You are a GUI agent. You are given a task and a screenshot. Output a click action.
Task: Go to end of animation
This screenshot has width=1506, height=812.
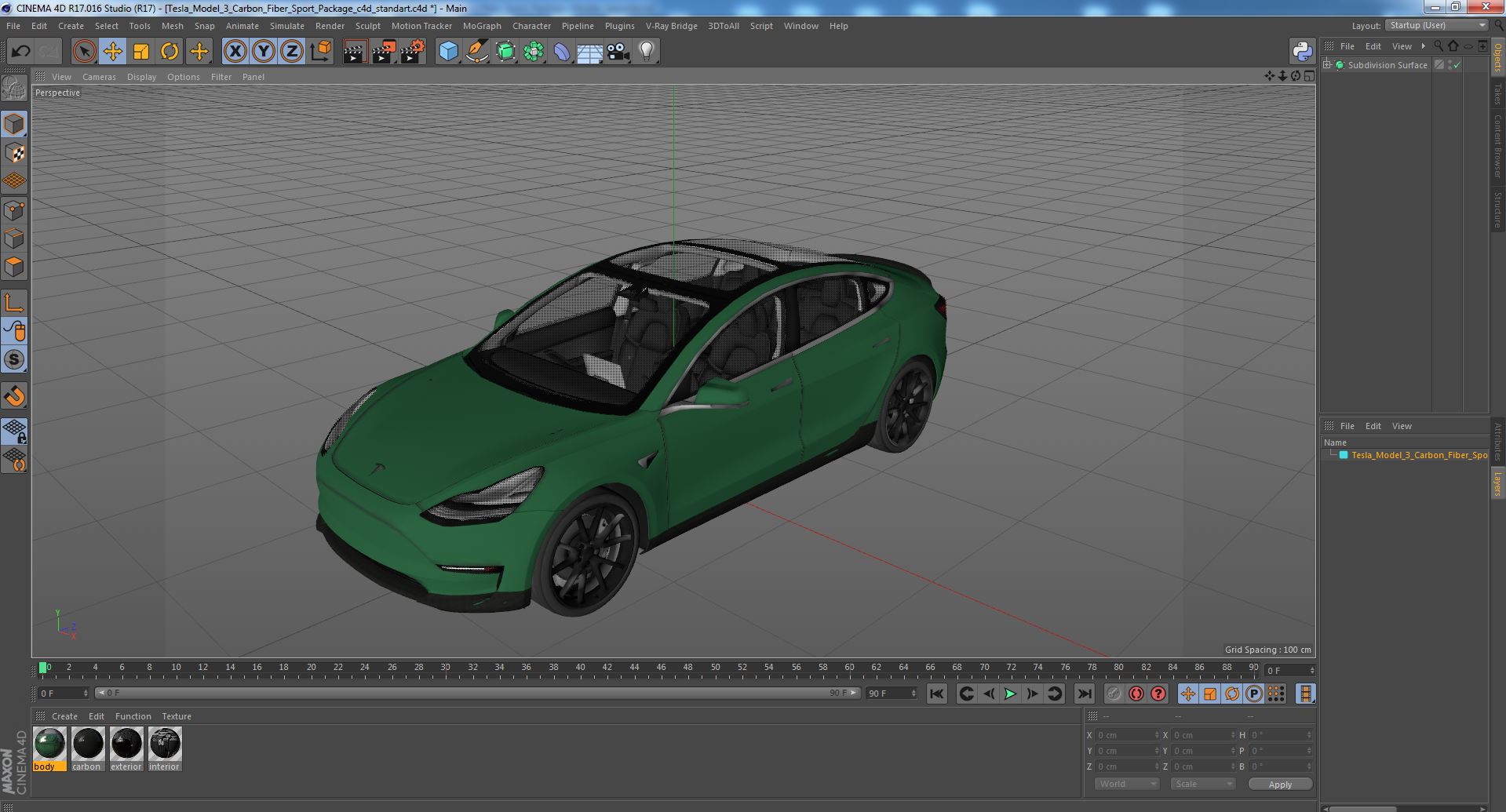point(1084,694)
